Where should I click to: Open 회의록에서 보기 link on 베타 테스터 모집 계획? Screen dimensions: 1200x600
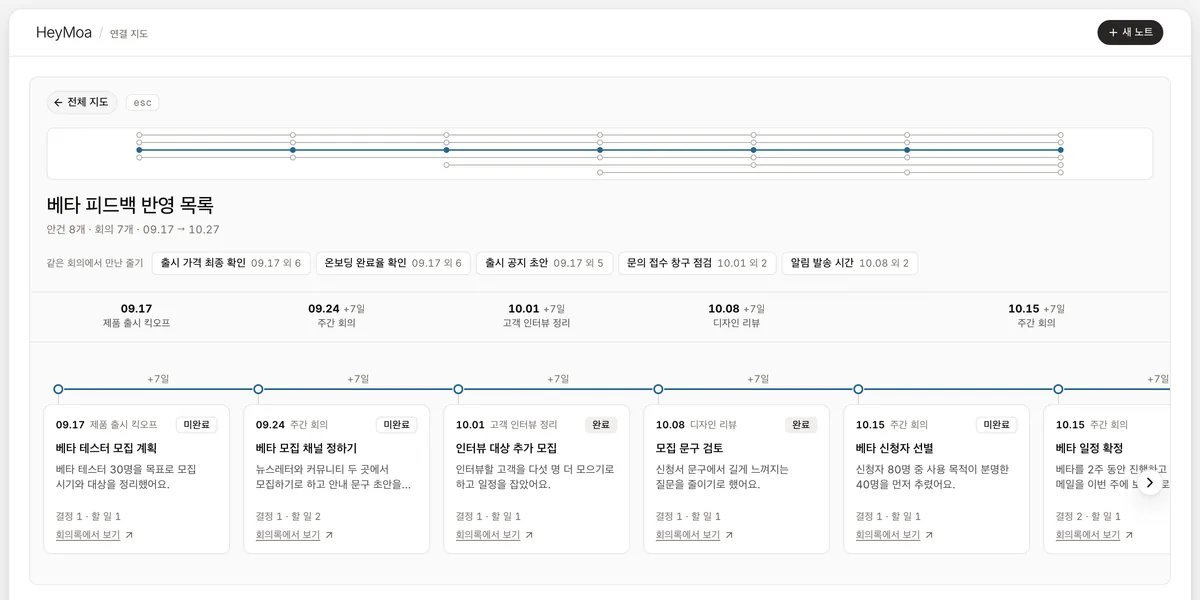[x=88, y=535]
